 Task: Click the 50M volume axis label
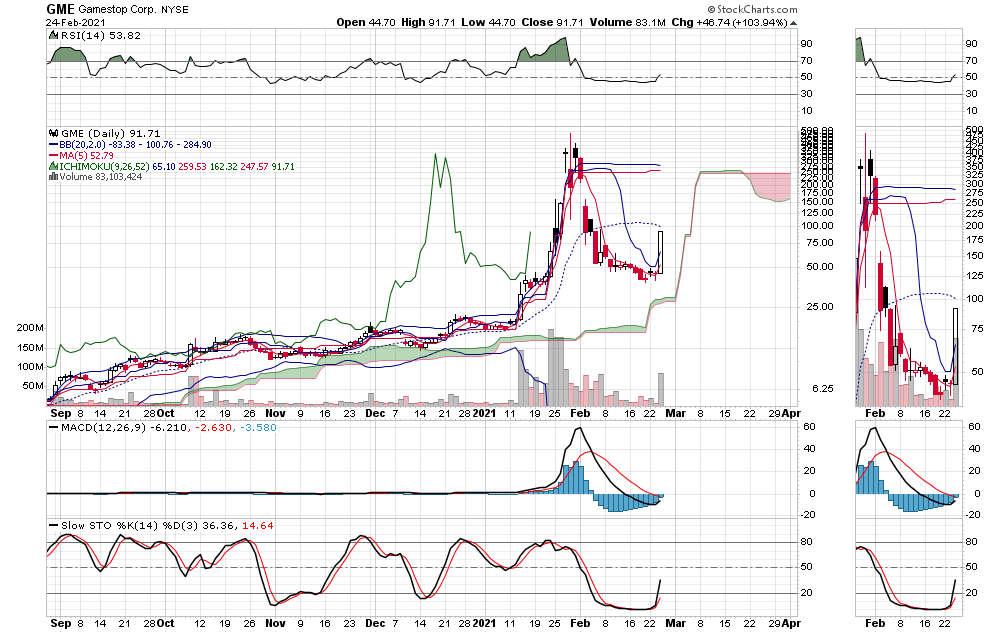coord(33,386)
